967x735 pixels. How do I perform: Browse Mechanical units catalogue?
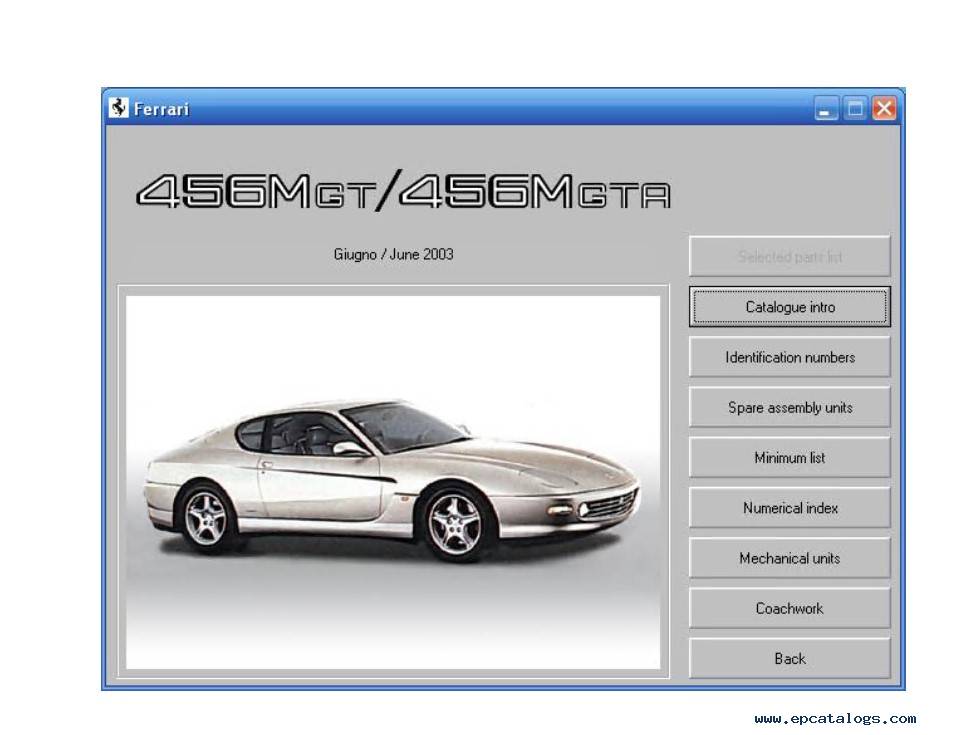click(x=789, y=558)
